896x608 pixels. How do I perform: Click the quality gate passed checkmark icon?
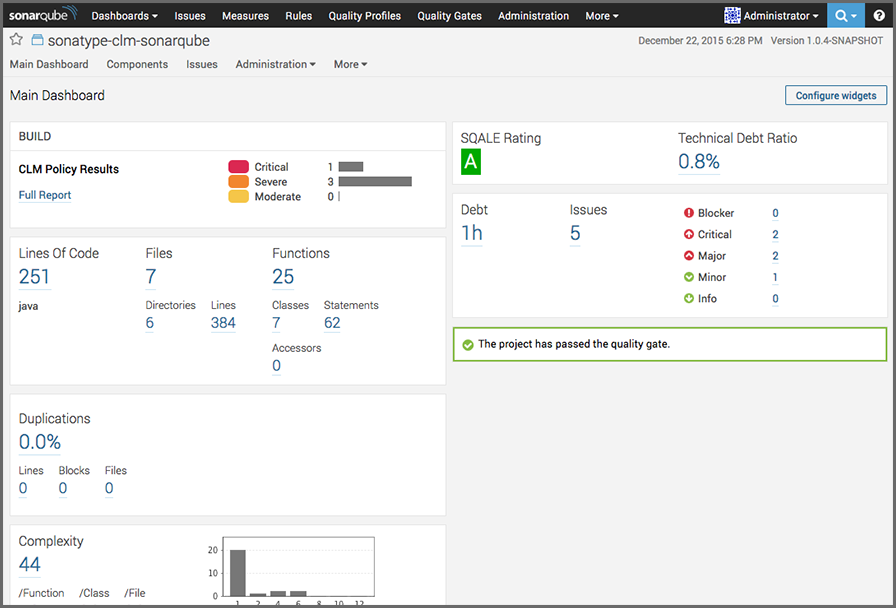click(x=468, y=345)
